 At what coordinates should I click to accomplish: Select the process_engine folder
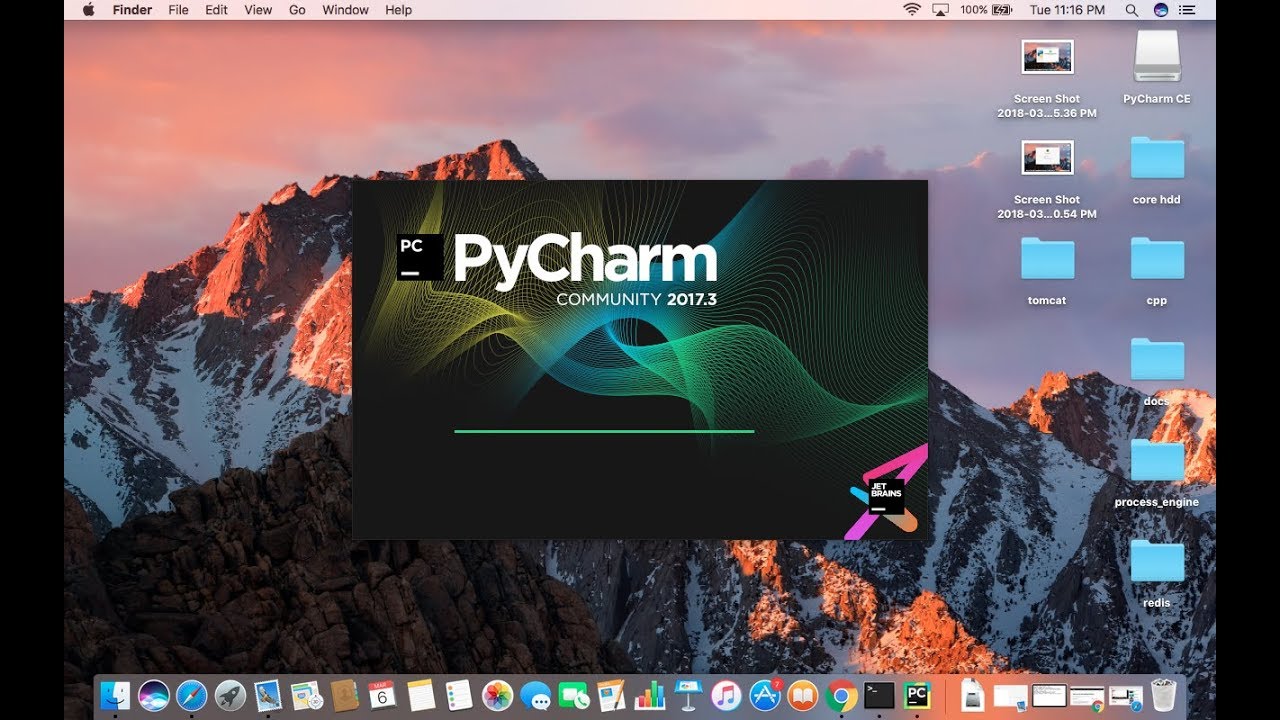(1157, 473)
